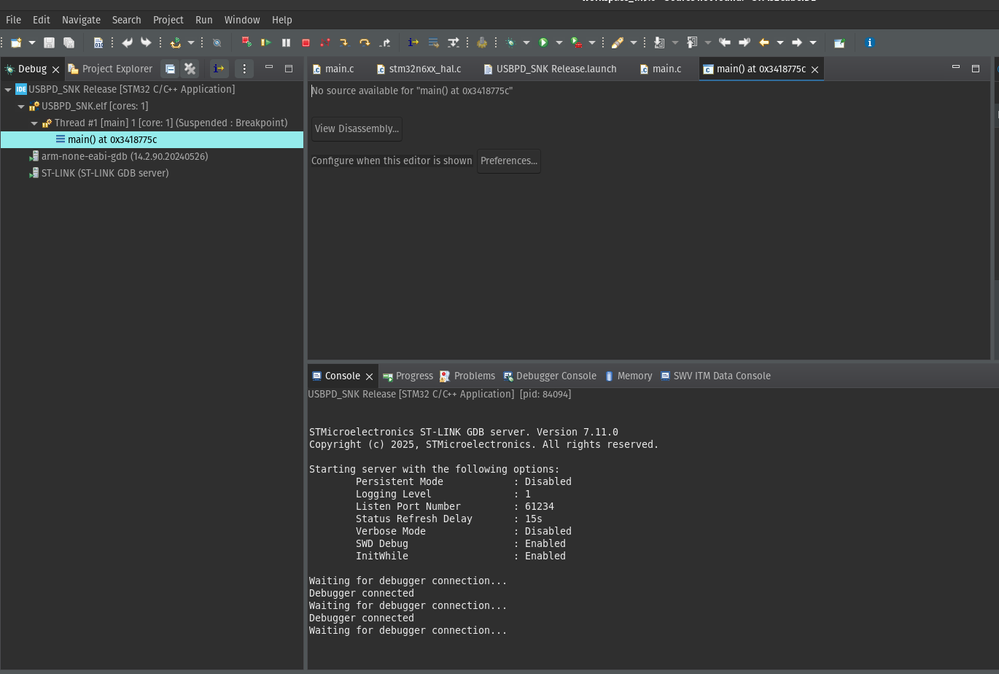Open the Navigate menu

(x=81, y=20)
